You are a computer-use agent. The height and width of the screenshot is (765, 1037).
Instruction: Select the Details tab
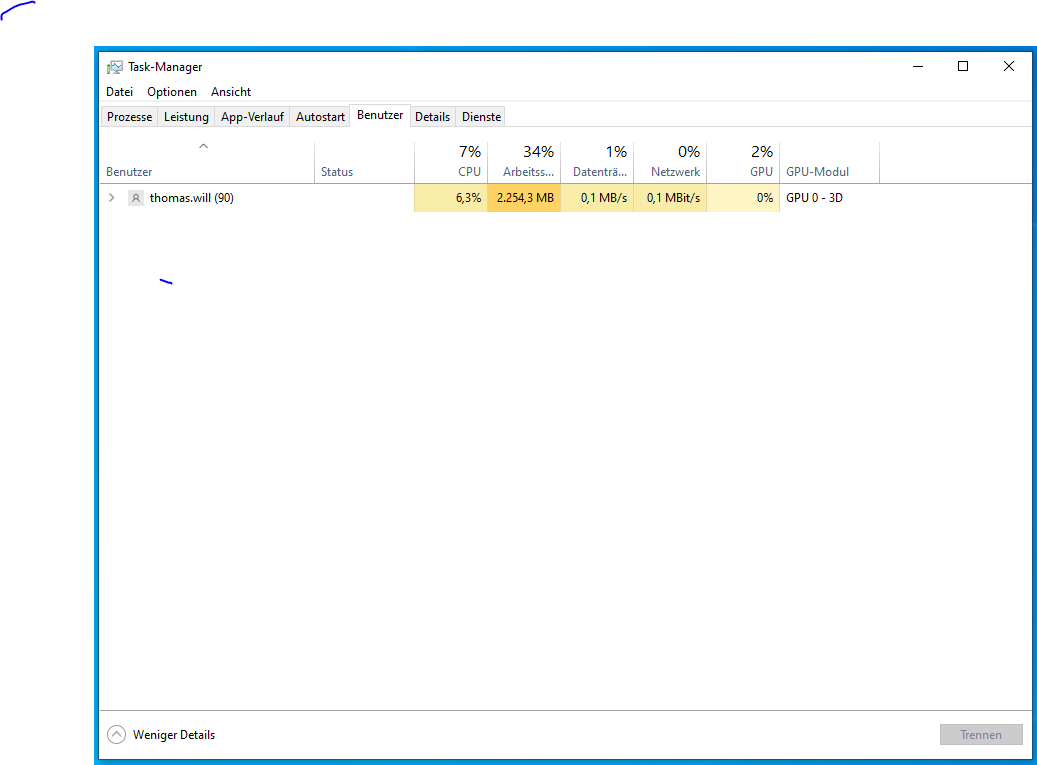432,117
